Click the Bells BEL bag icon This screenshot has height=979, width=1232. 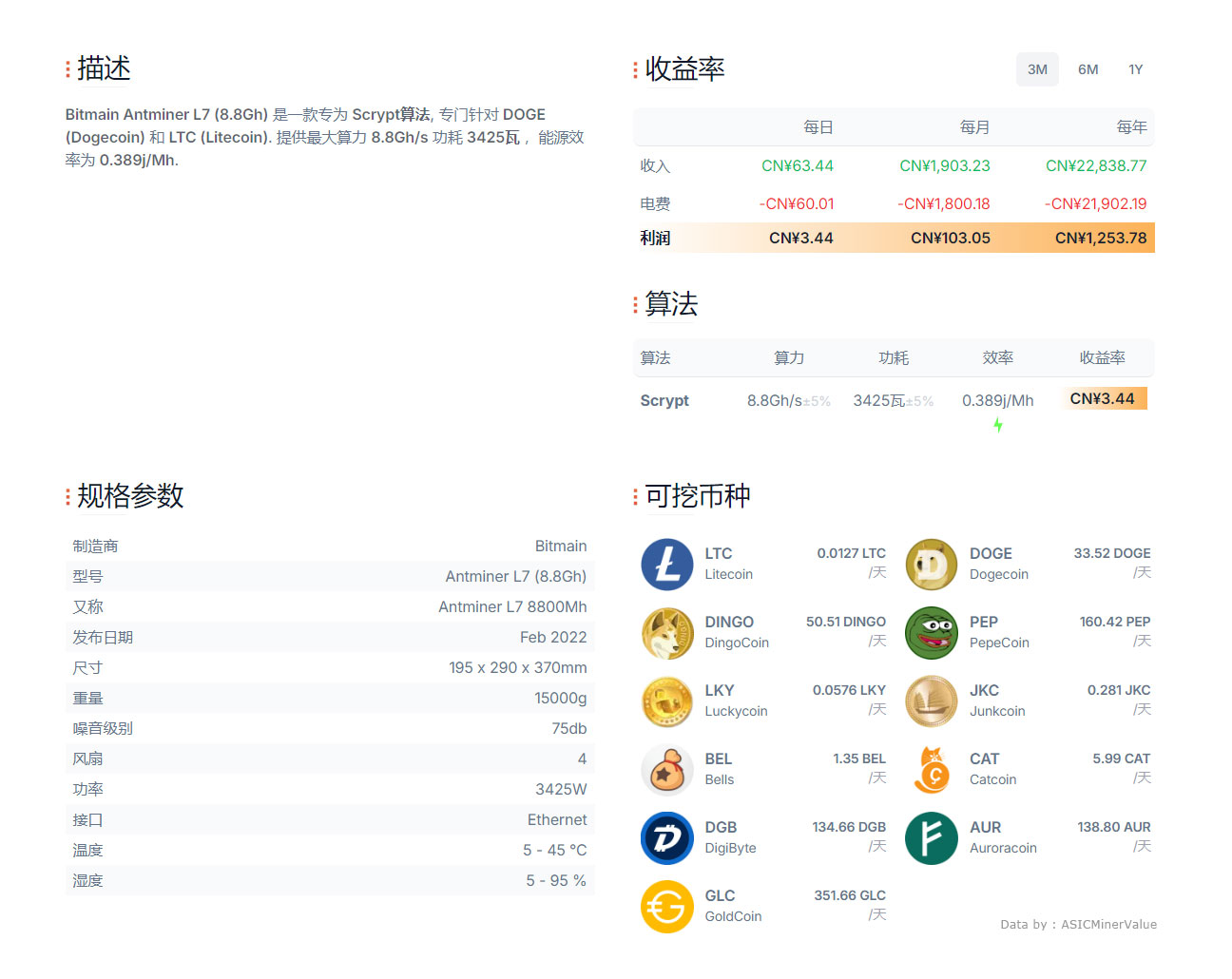(x=667, y=770)
